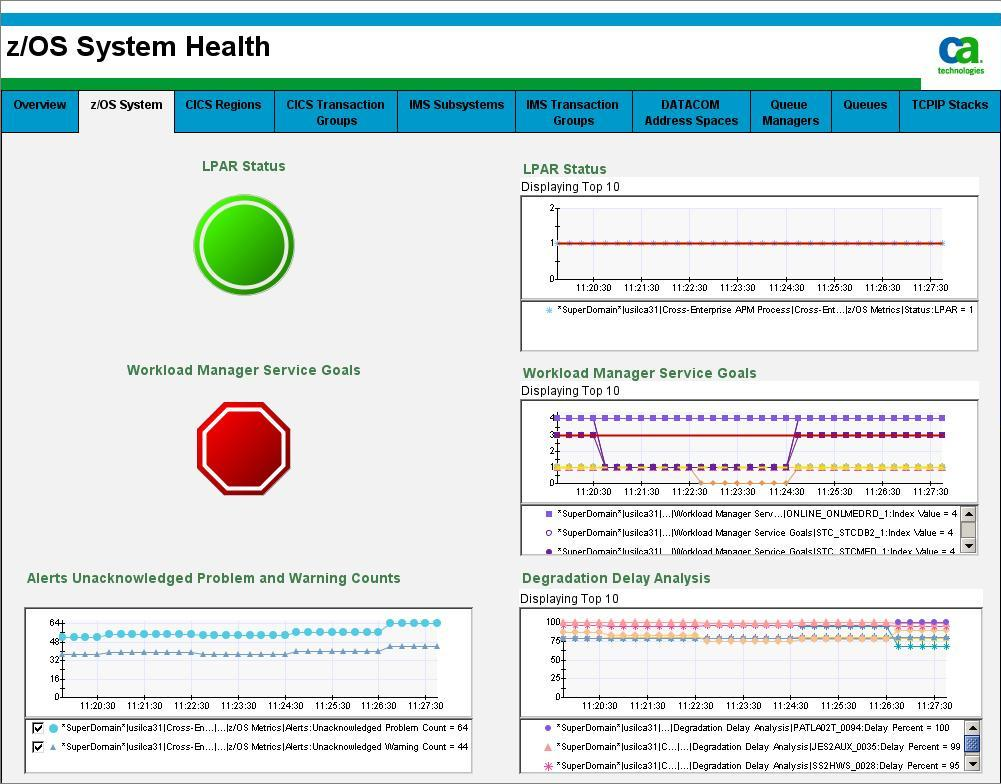
Task: Click the Alerts Unacknowledged counts chart
Action: (x=248, y=662)
